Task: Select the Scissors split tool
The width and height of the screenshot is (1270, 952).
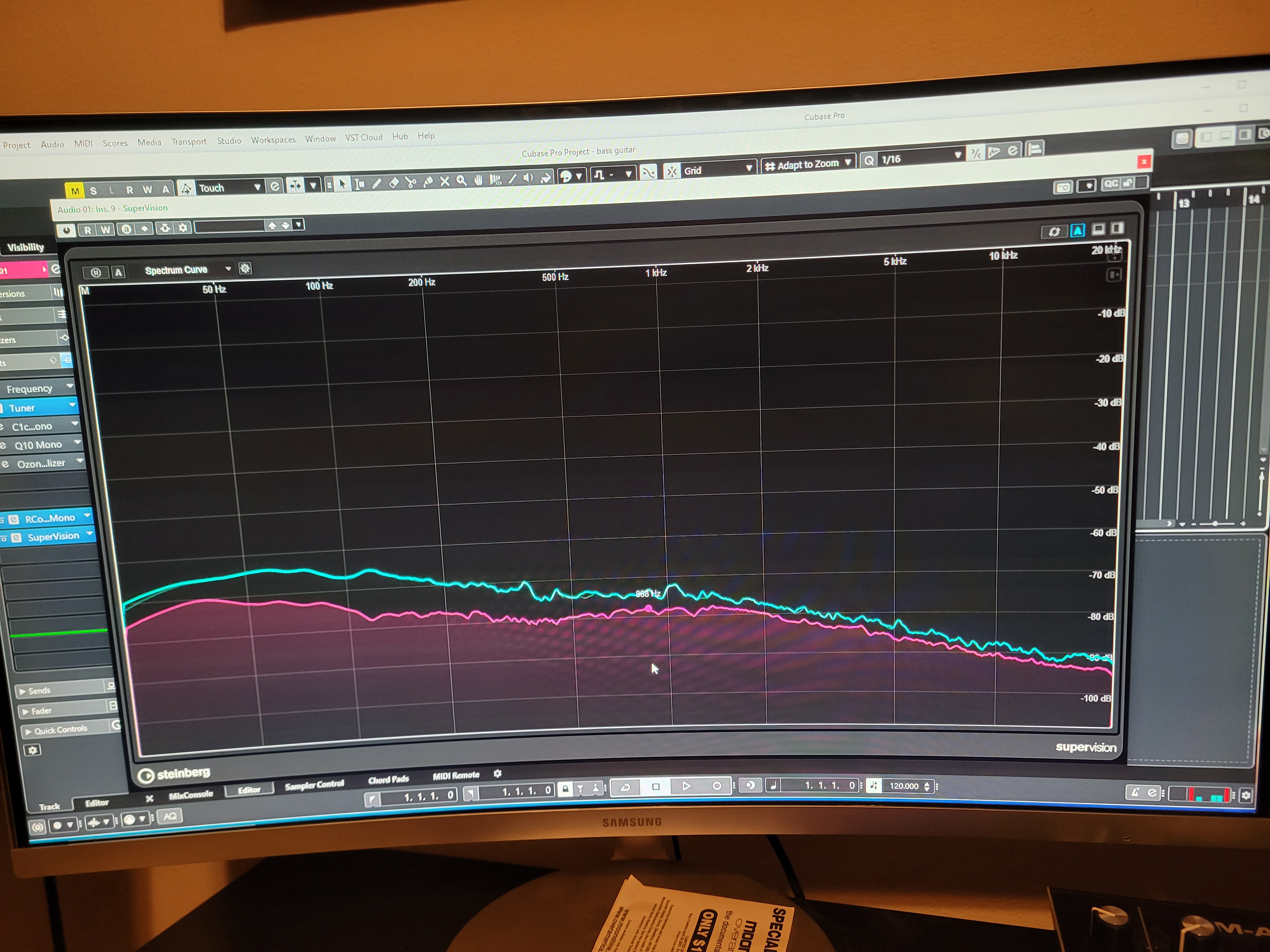Action: click(410, 183)
